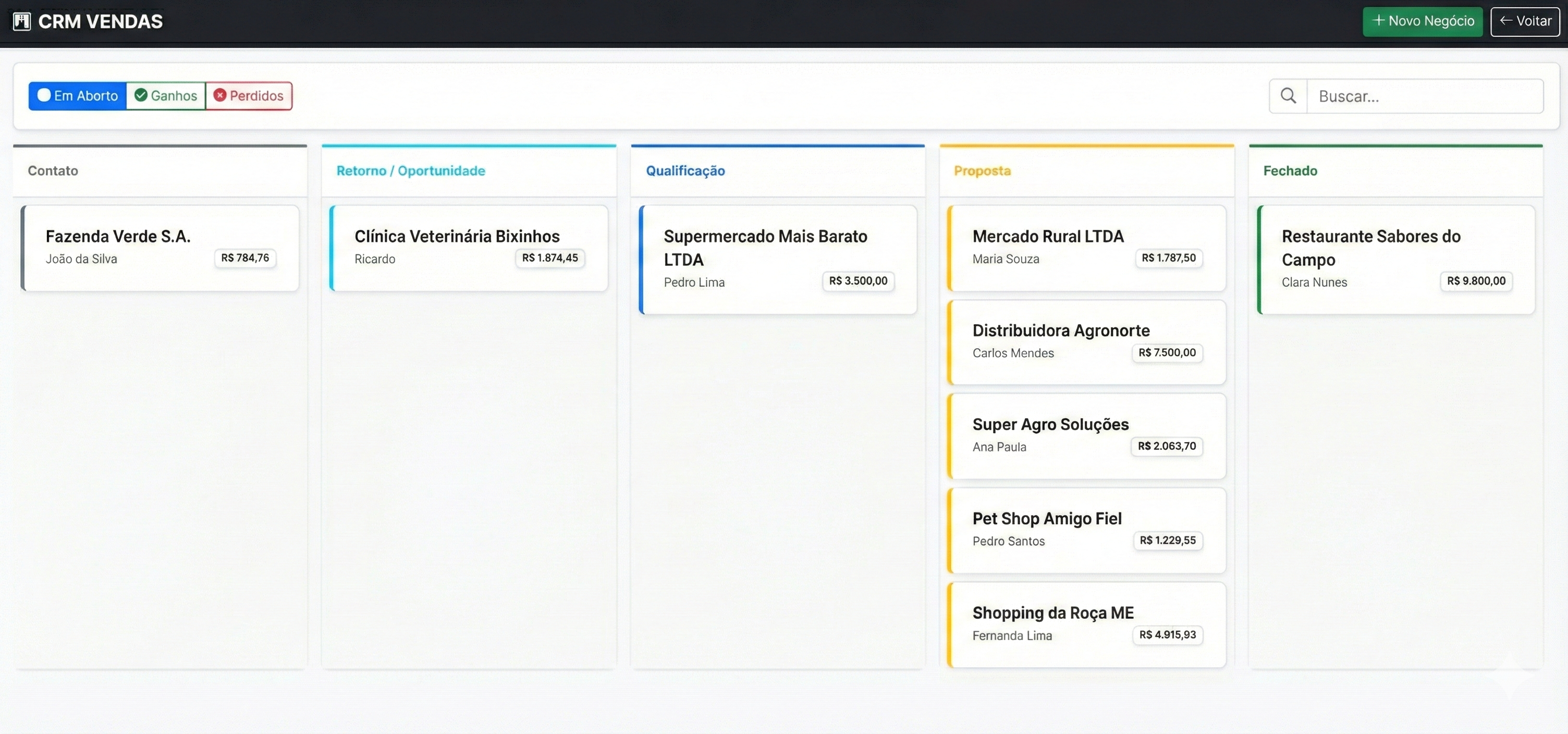Click the red X icon on Perdidos
This screenshot has width=1568, height=734.
coord(220,95)
